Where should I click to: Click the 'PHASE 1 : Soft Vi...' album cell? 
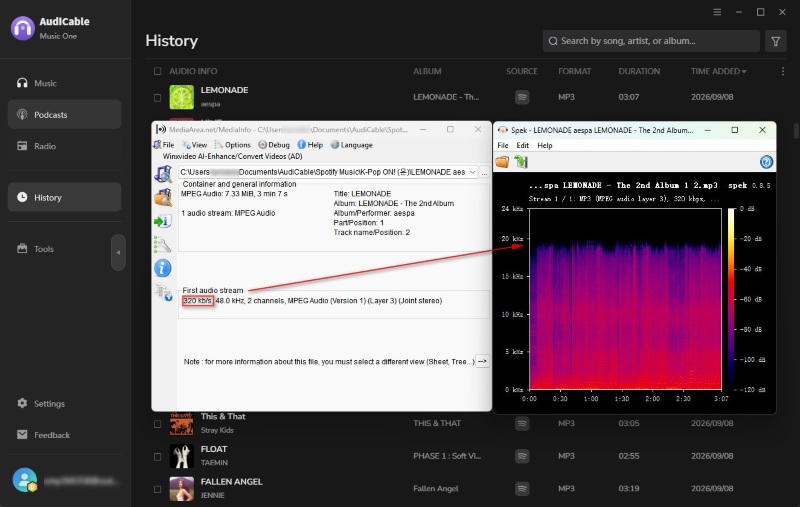[x=447, y=456]
